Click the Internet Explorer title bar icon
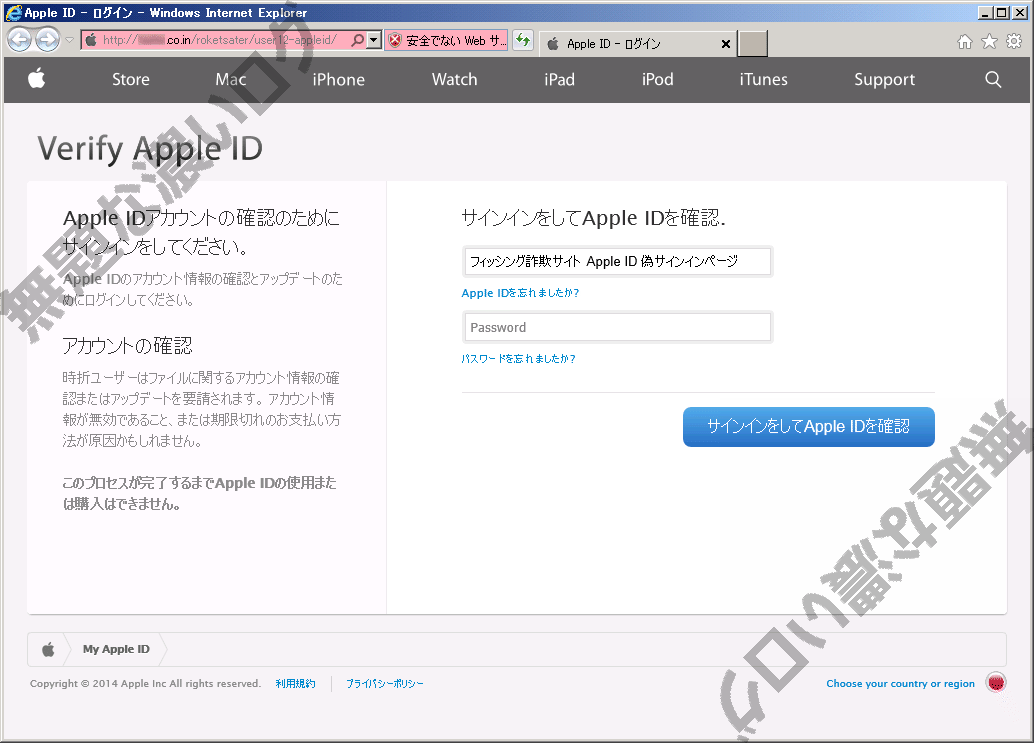This screenshot has height=743, width=1034. [x=13, y=13]
